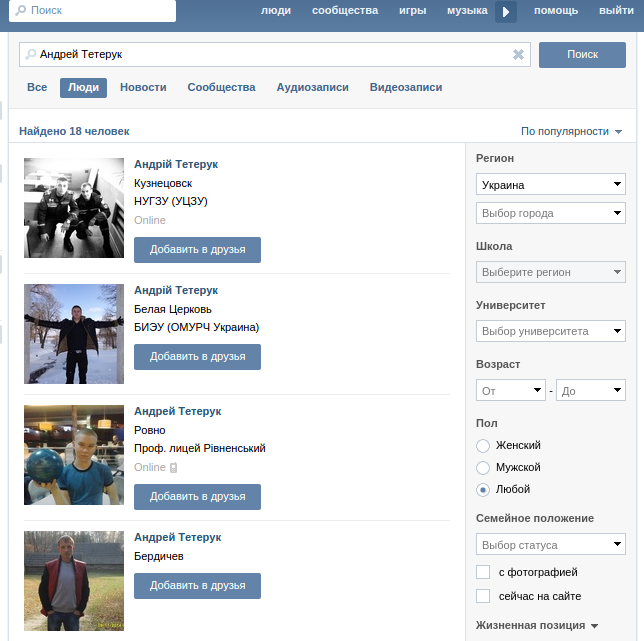The image size is (644, 641).
Task: Open profile name of Бердичев Андрей Тетерук
Action: click(x=177, y=537)
